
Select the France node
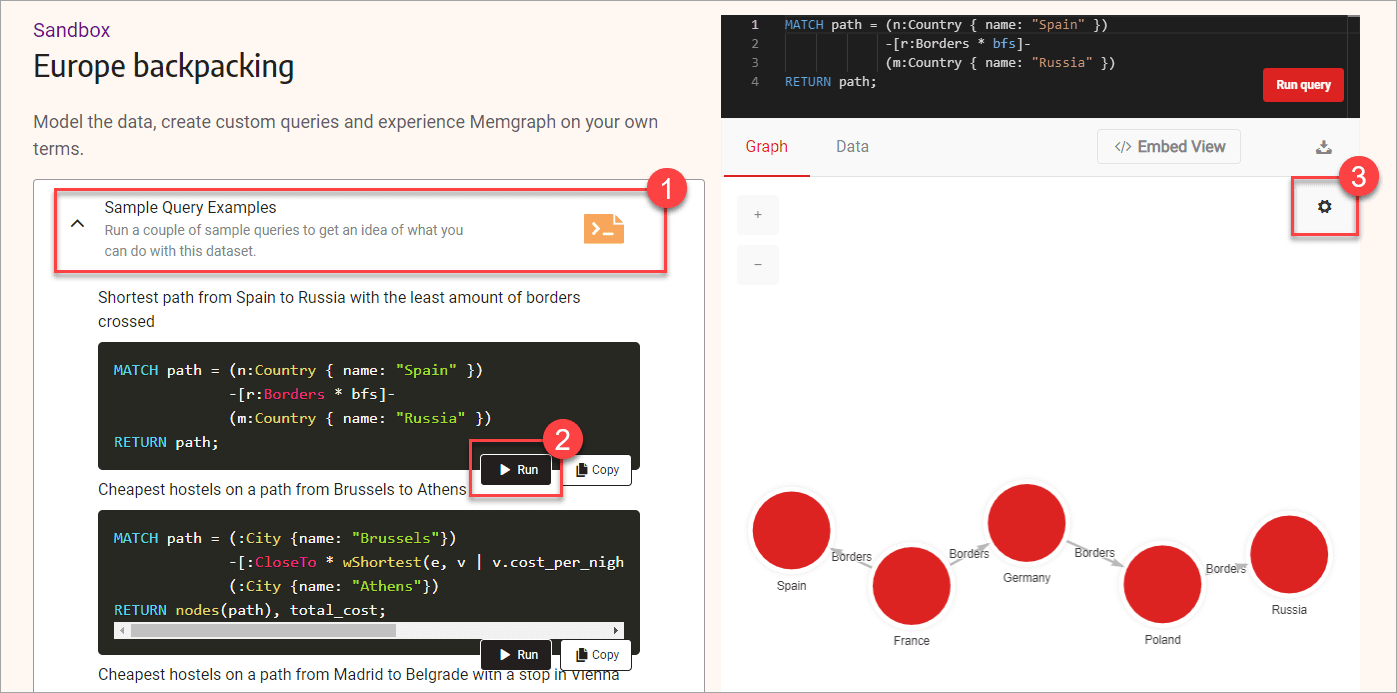(911, 586)
